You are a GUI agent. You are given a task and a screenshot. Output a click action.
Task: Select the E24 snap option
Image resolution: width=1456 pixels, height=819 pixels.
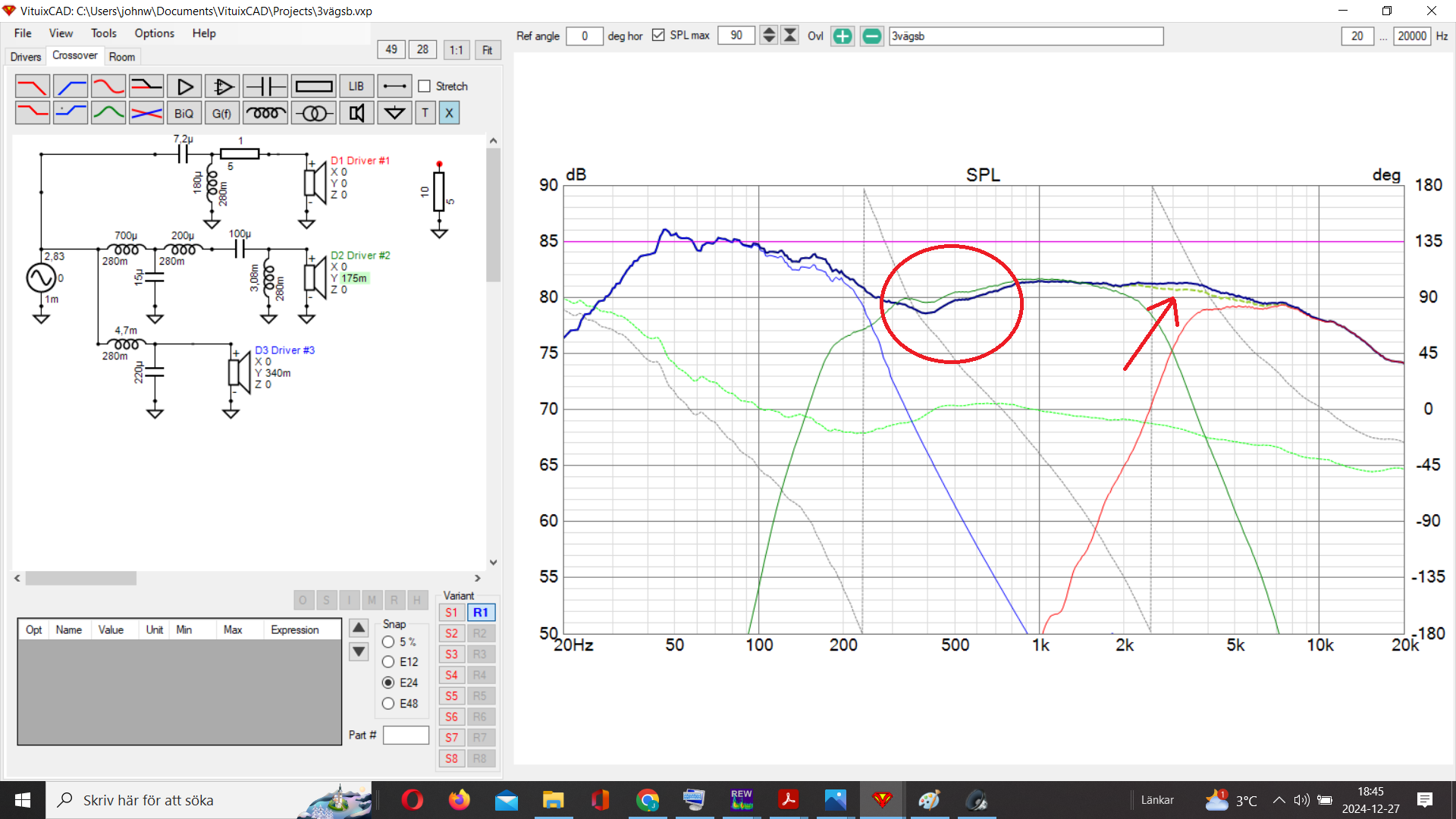[388, 682]
